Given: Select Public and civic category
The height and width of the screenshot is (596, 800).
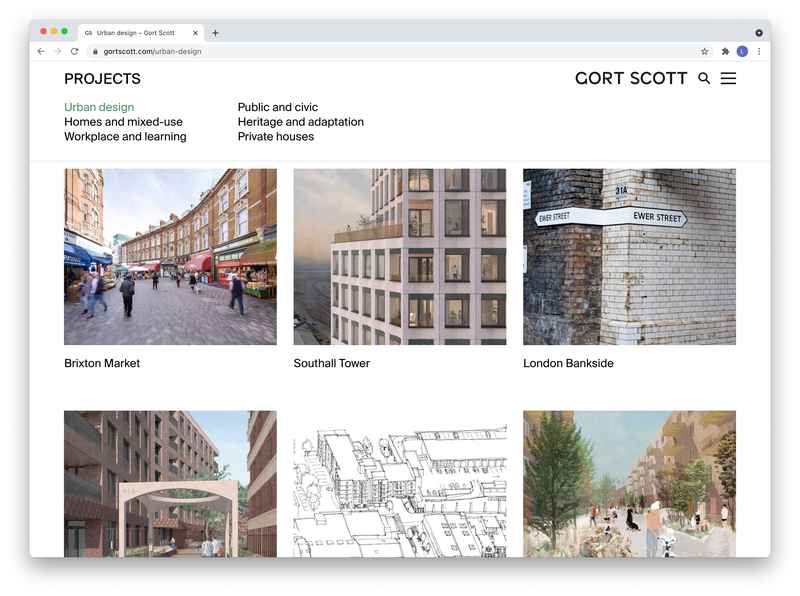Looking at the screenshot, I should [278, 107].
